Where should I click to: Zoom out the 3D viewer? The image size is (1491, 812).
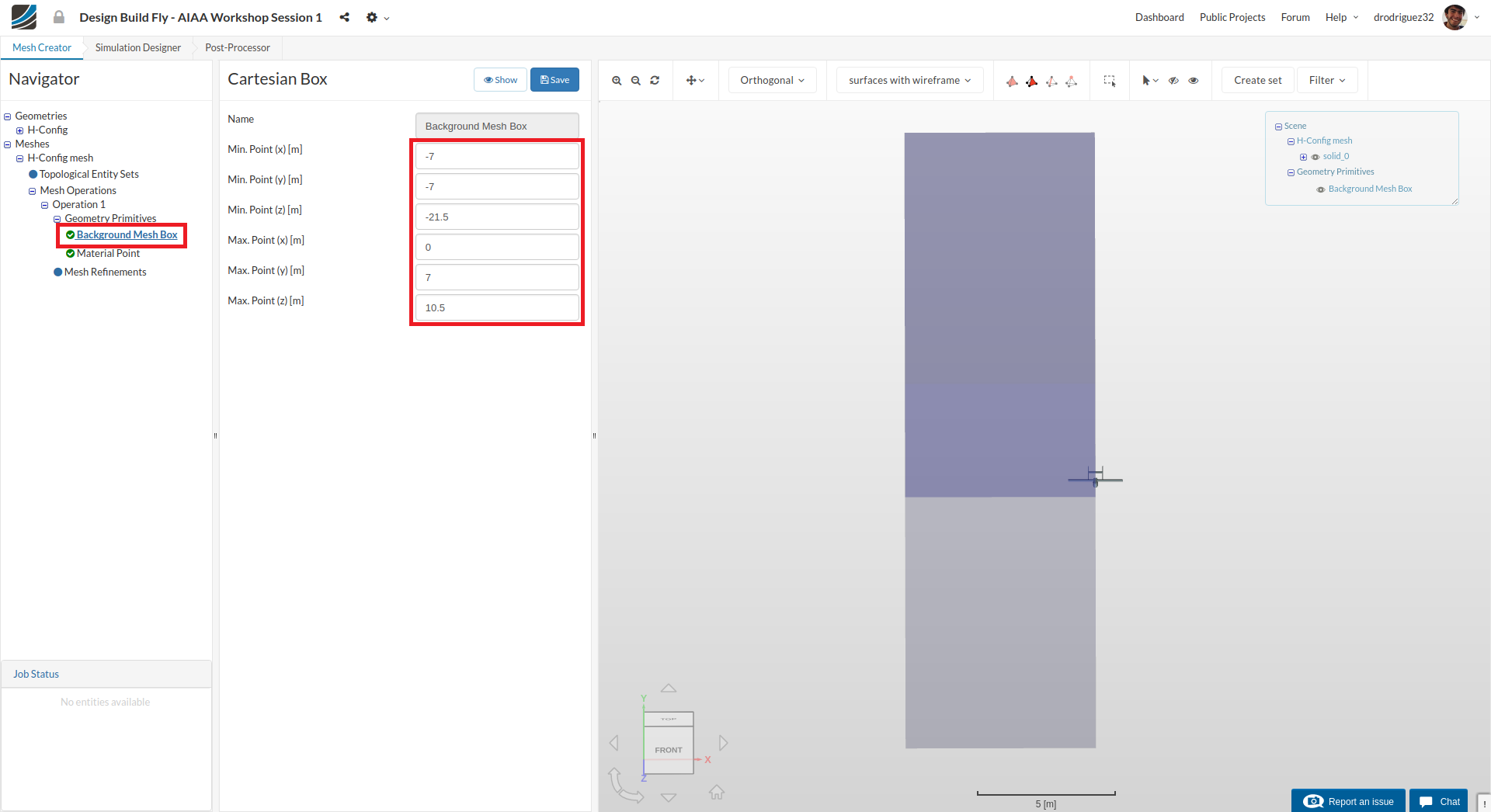tap(636, 80)
